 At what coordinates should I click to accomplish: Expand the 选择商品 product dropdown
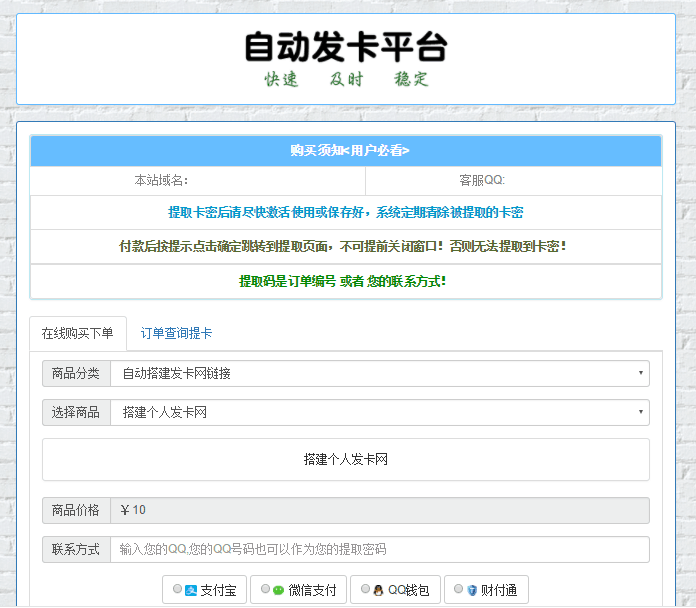(379, 412)
